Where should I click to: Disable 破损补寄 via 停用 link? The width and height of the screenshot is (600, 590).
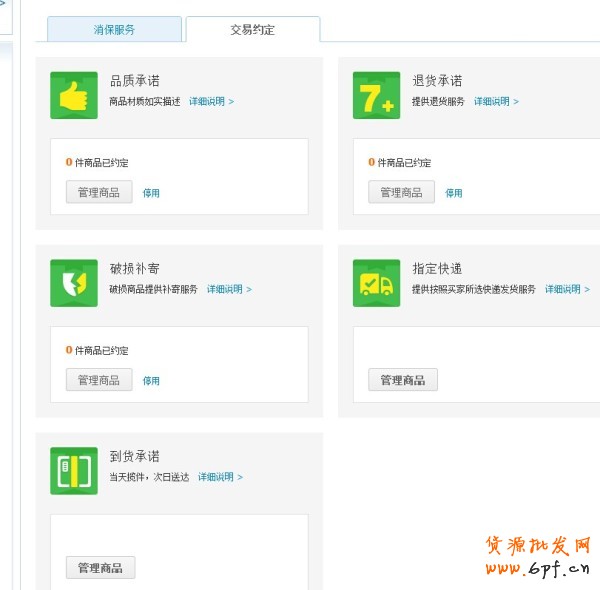click(151, 381)
